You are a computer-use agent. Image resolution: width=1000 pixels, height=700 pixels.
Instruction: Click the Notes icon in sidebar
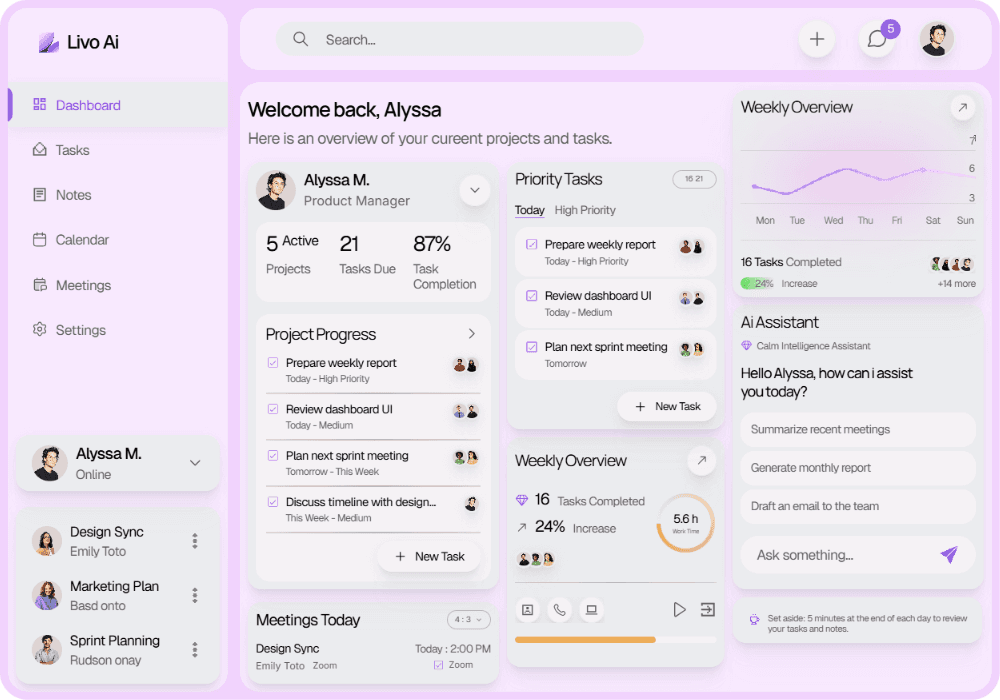[x=40, y=194]
